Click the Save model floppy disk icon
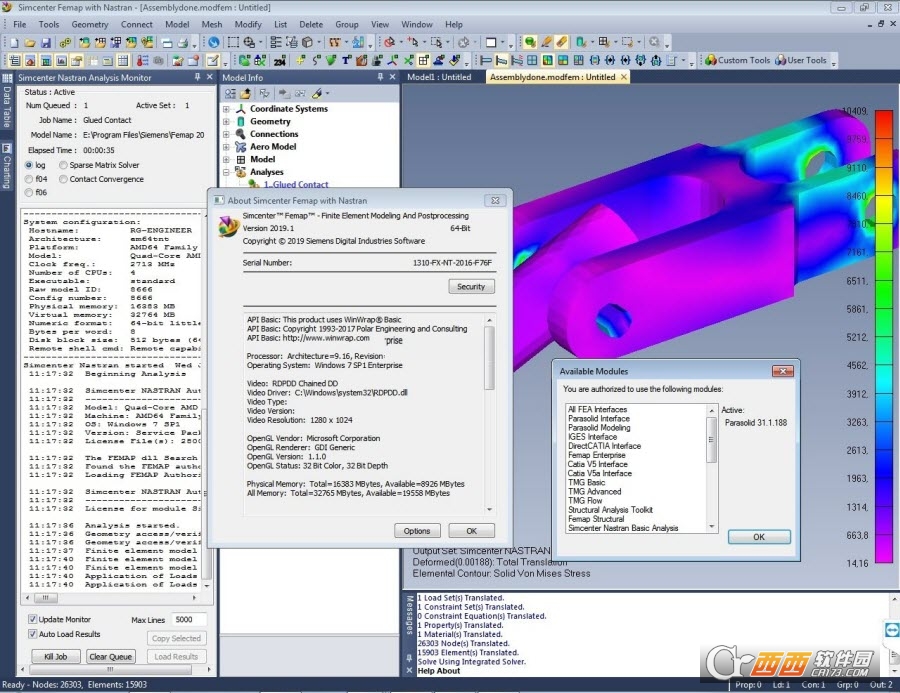This screenshot has width=900, height=693. pyautogui.click(x=47, y=43)
